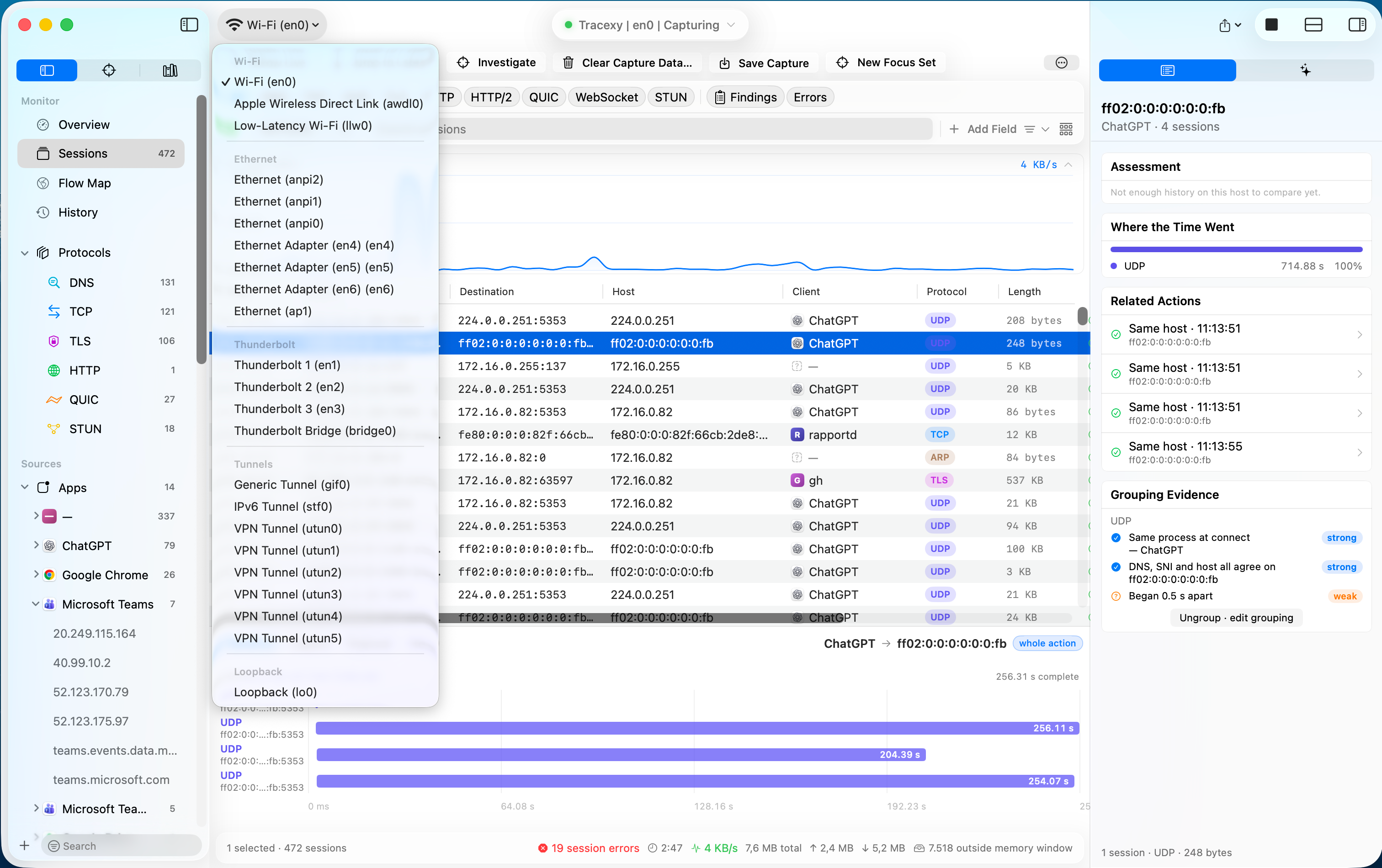This screenshot has width=1382, height=868.
Task: Collapse the Apps sources section
Action: click(25, 487)
